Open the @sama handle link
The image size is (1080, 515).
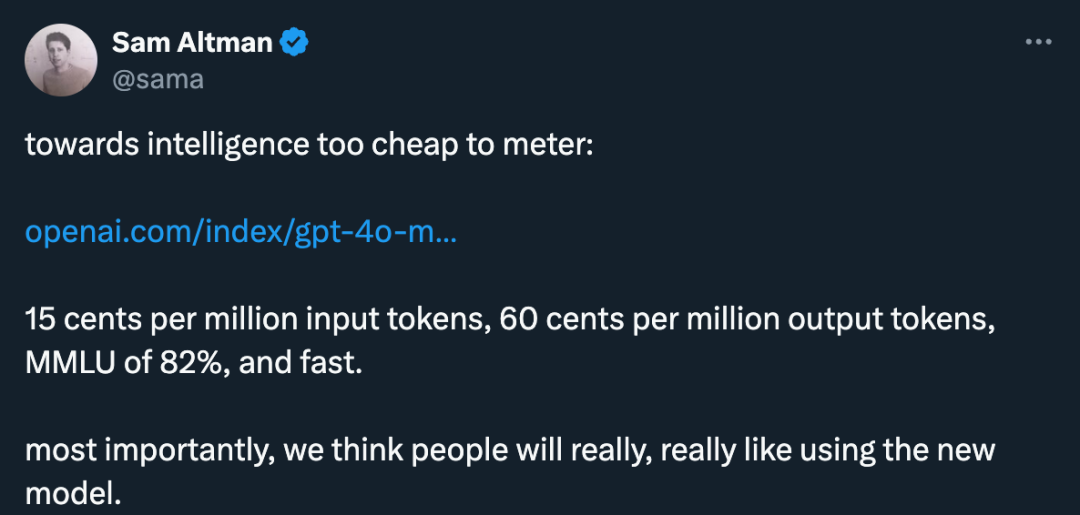[x=158, y=79]
